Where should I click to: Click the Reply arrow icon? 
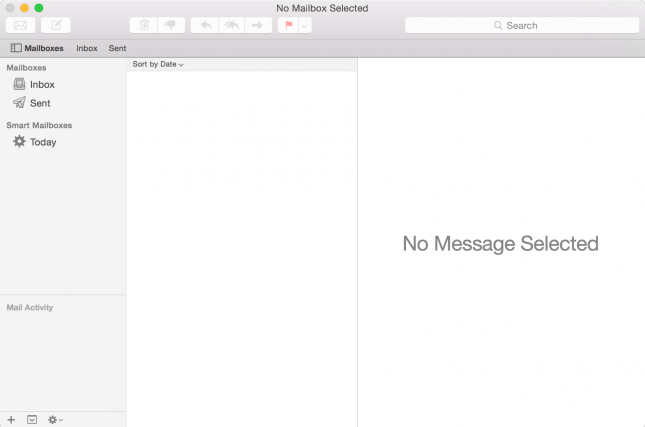click(x=206, y=26)
